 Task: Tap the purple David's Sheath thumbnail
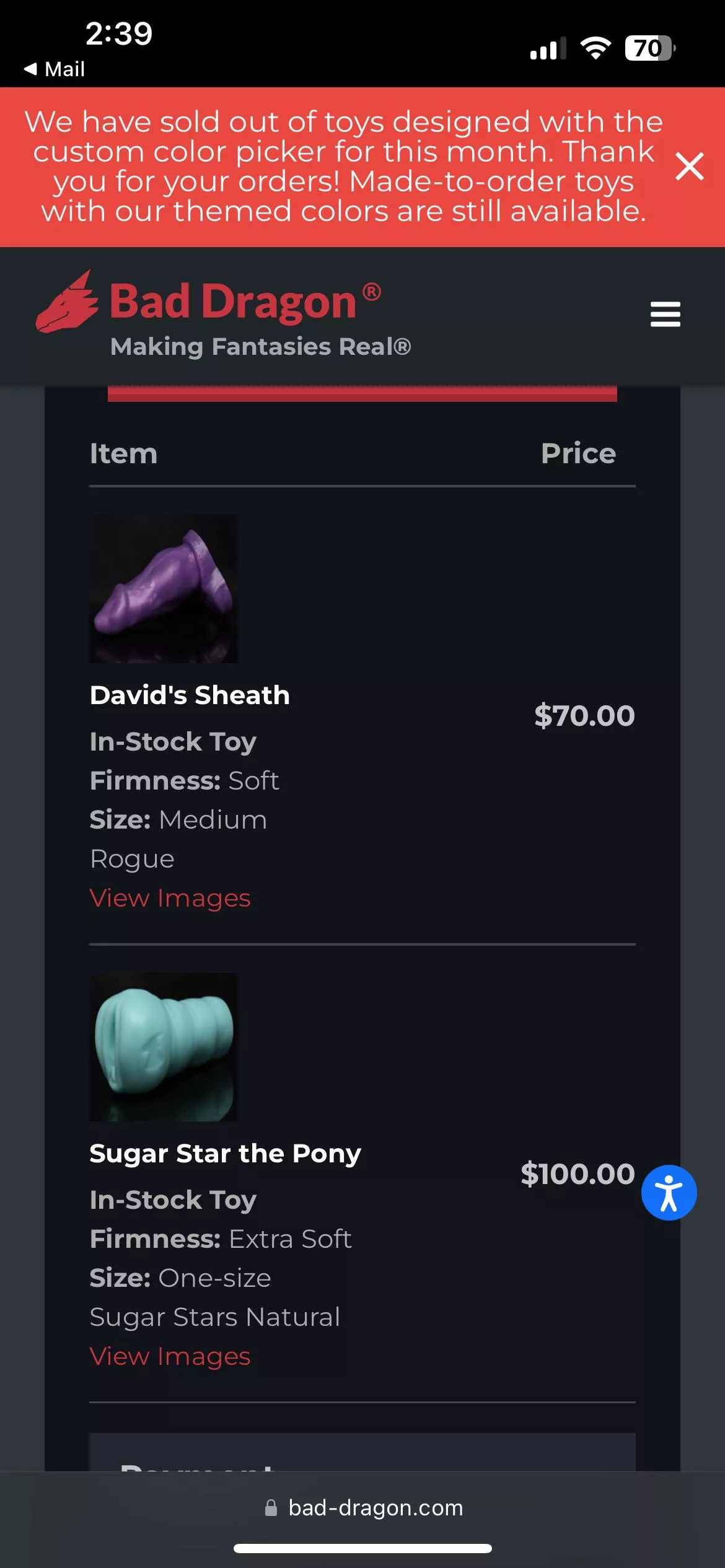[164, 588]
